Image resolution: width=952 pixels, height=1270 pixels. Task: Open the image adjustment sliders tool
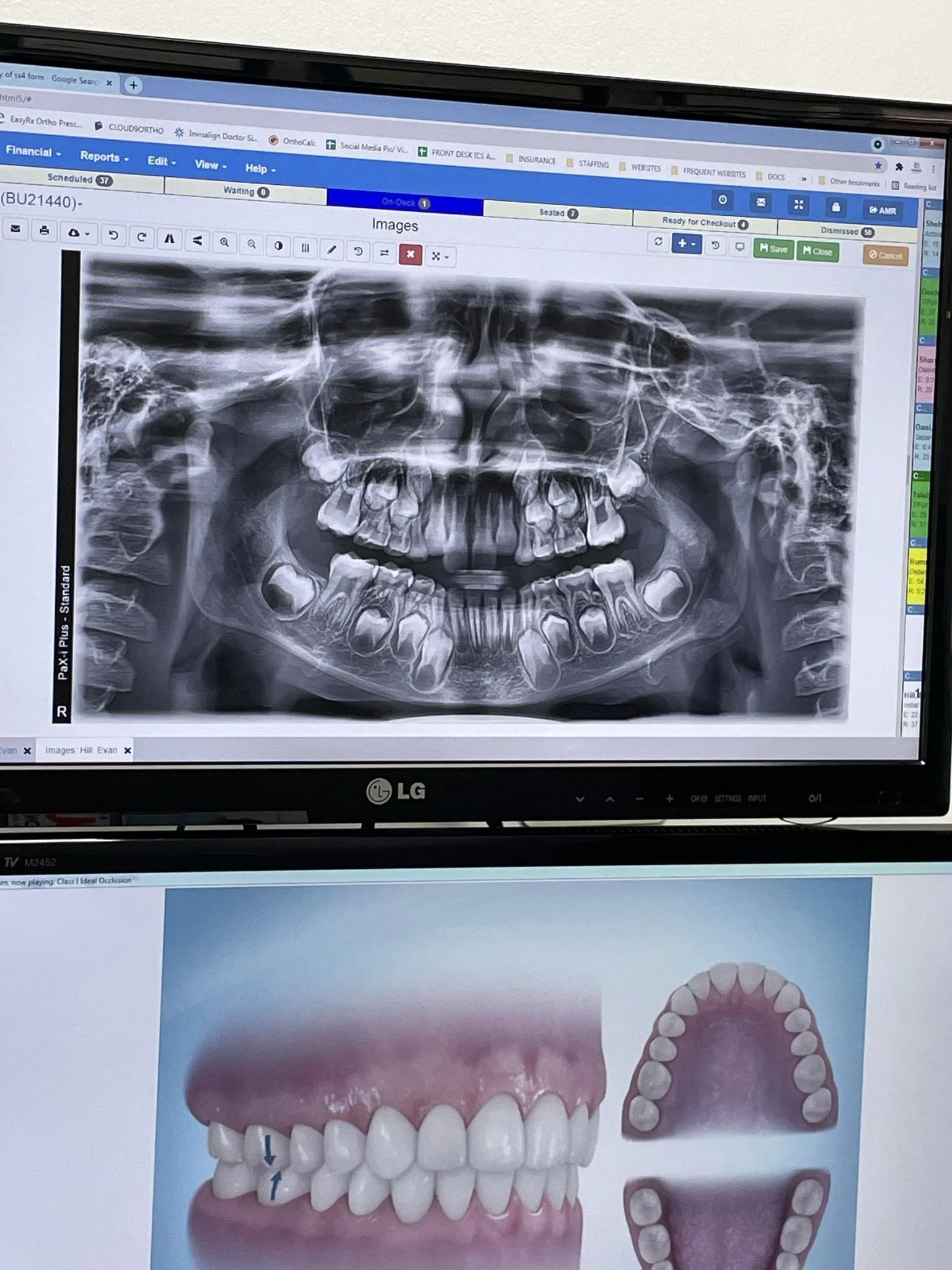(306, 248)
